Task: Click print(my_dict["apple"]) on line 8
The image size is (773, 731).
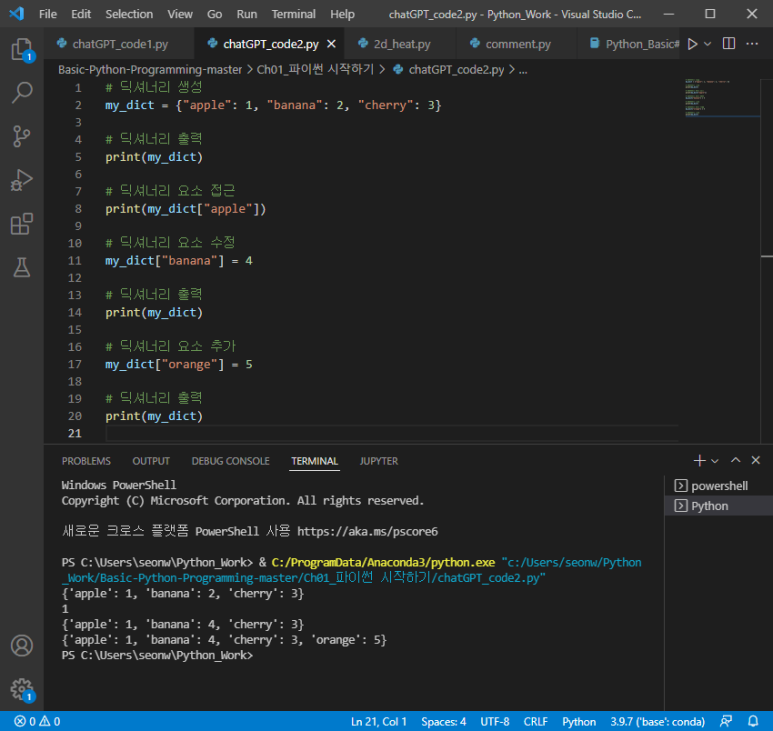Action: point(185,209)
